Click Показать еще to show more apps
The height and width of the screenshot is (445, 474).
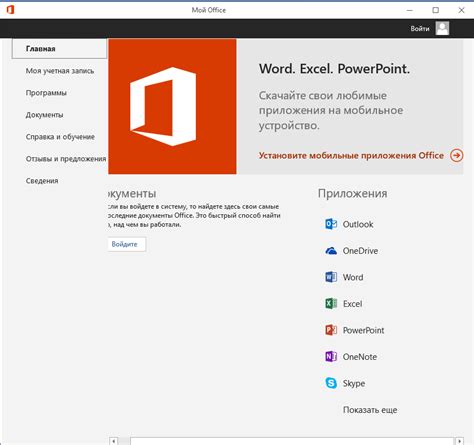370,410
